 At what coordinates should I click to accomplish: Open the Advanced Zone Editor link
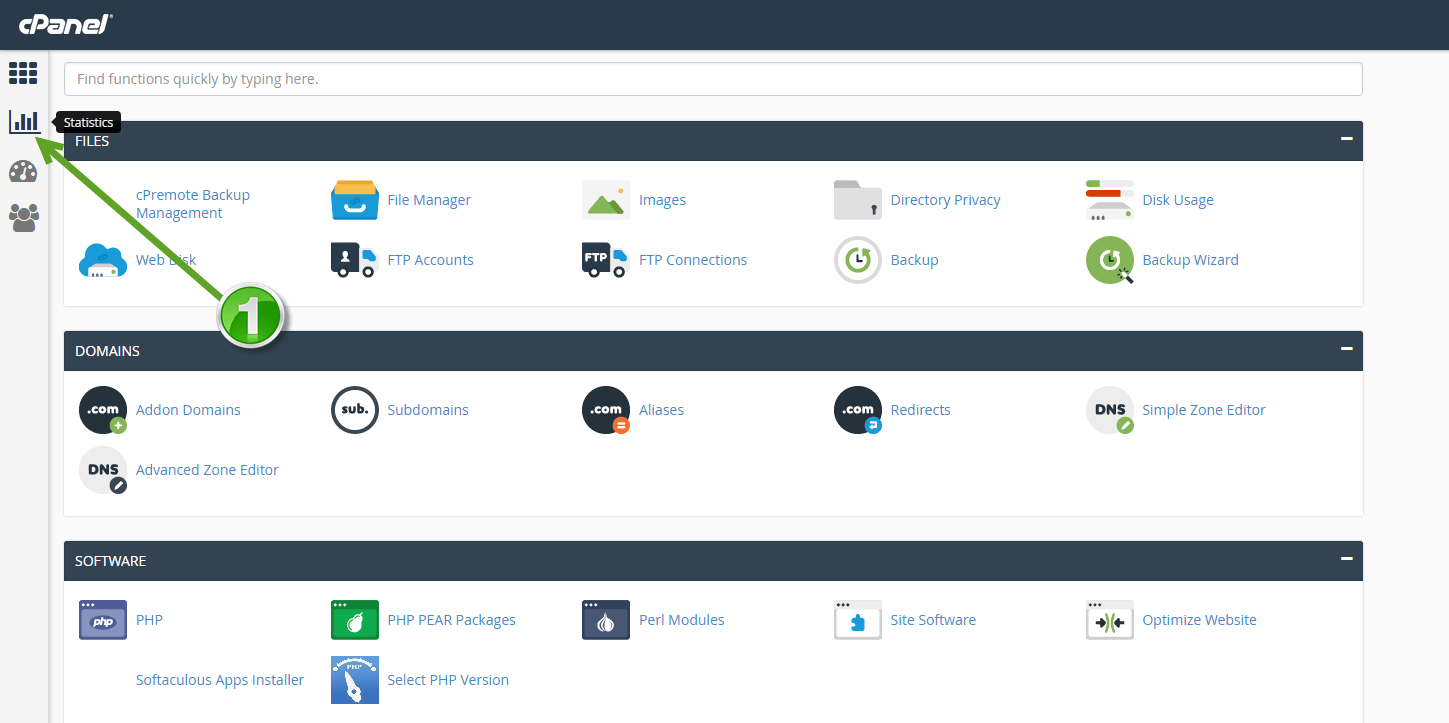[x=207, y=470]
